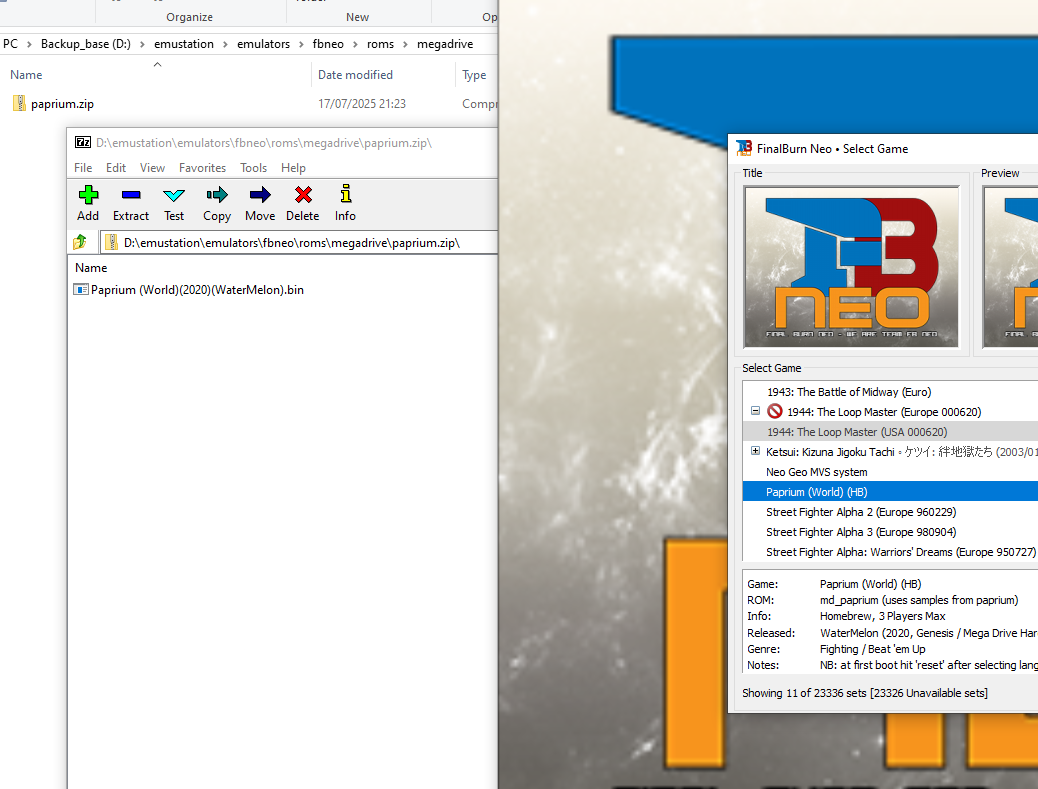Open the Favorites menu
The height and width of the screenshot is (789, 1038).
[x=202, y=168]
